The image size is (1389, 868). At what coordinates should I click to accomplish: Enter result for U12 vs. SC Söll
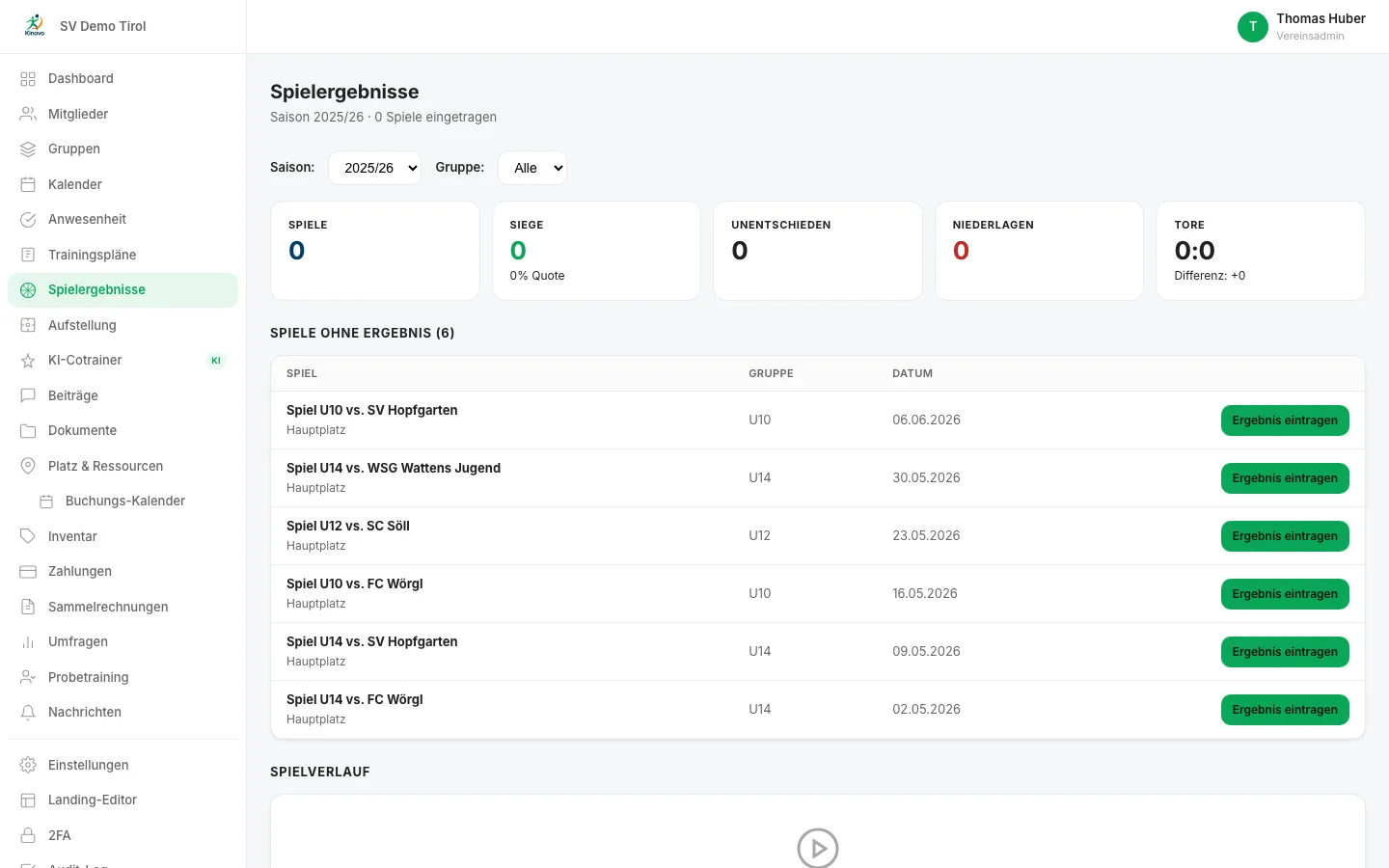1285,536
